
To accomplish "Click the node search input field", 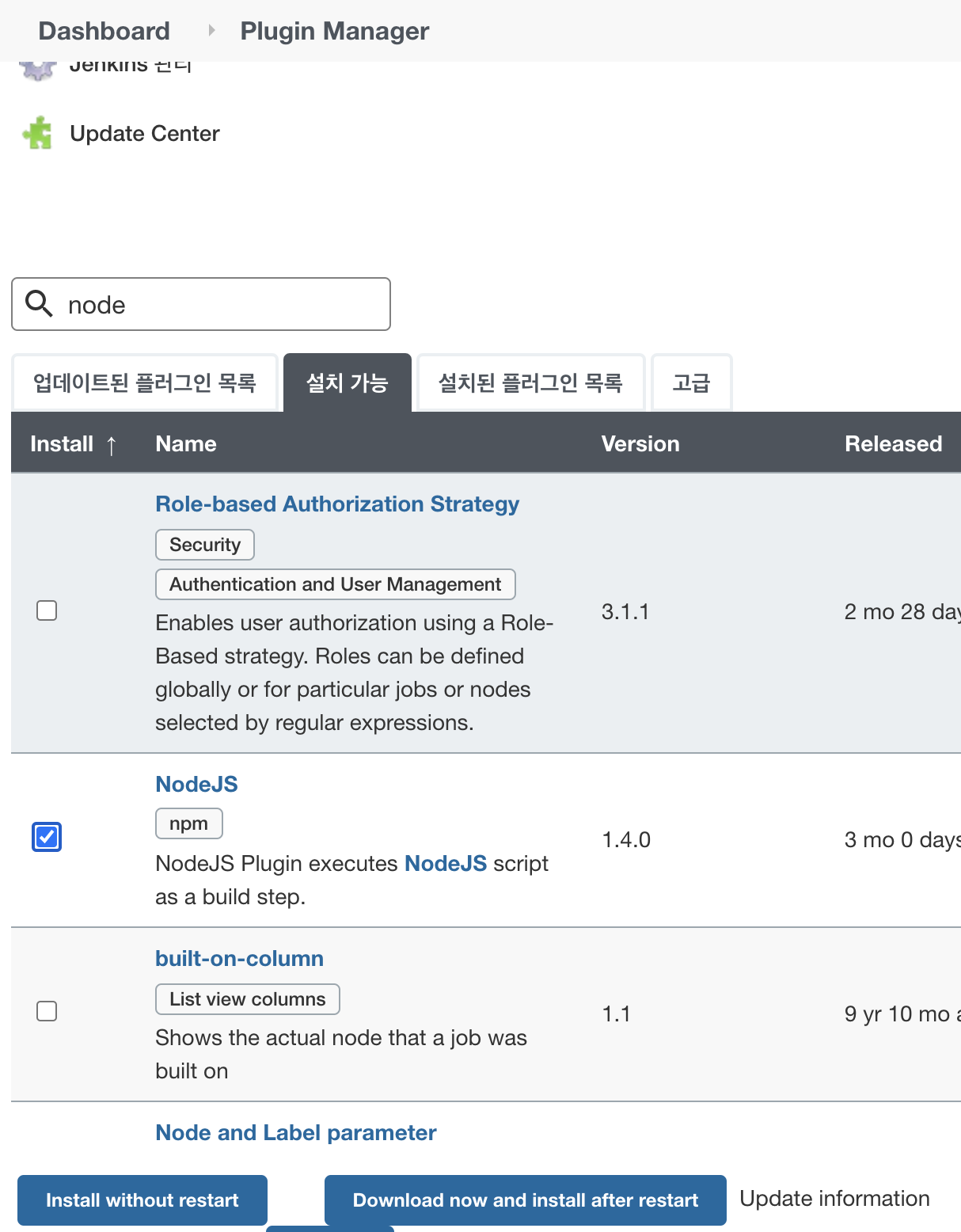I will click(x=222, y=304).
